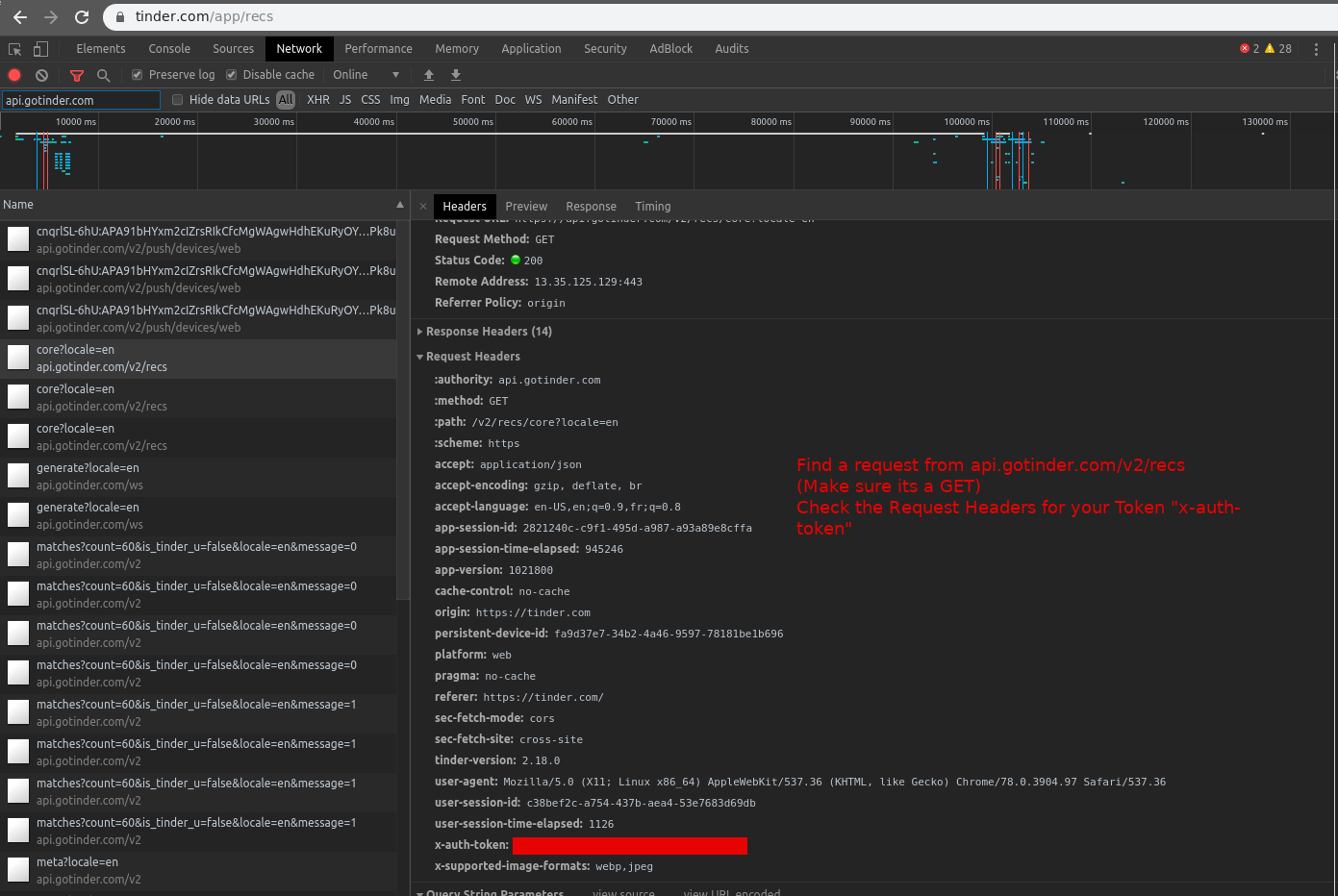Screen dimensions: 1338x896
Task: Filter requests by XHR type
Action: (318, 100)
